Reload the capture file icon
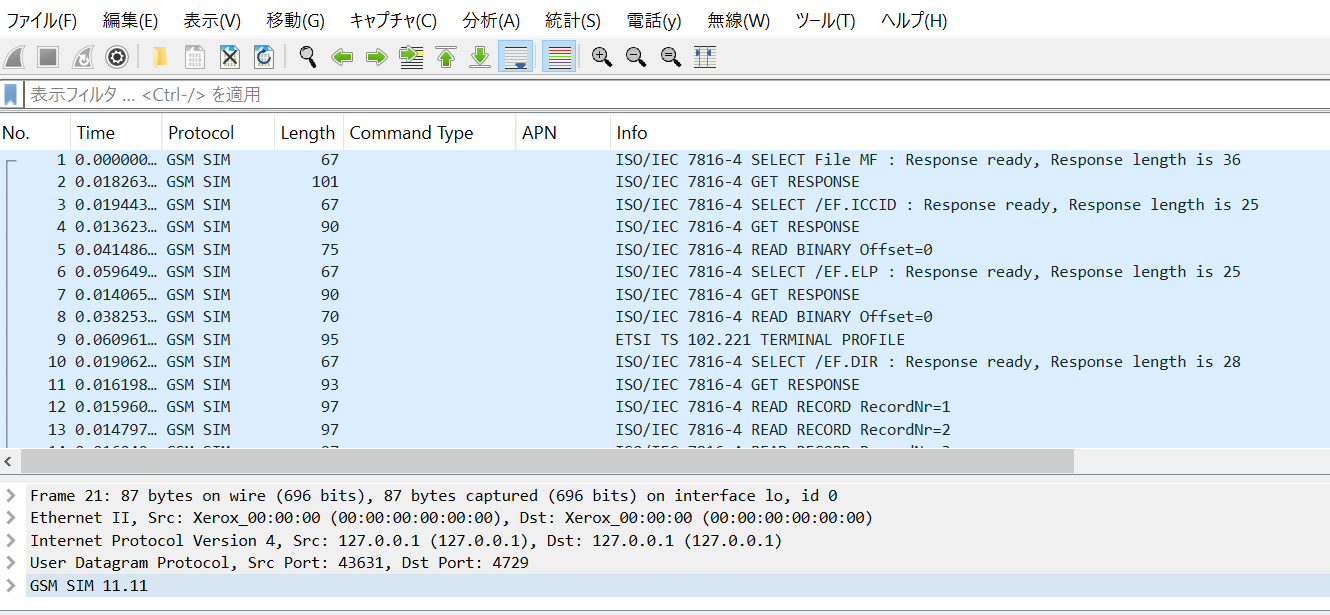The image size is (1330, 615). click(264, 58)
